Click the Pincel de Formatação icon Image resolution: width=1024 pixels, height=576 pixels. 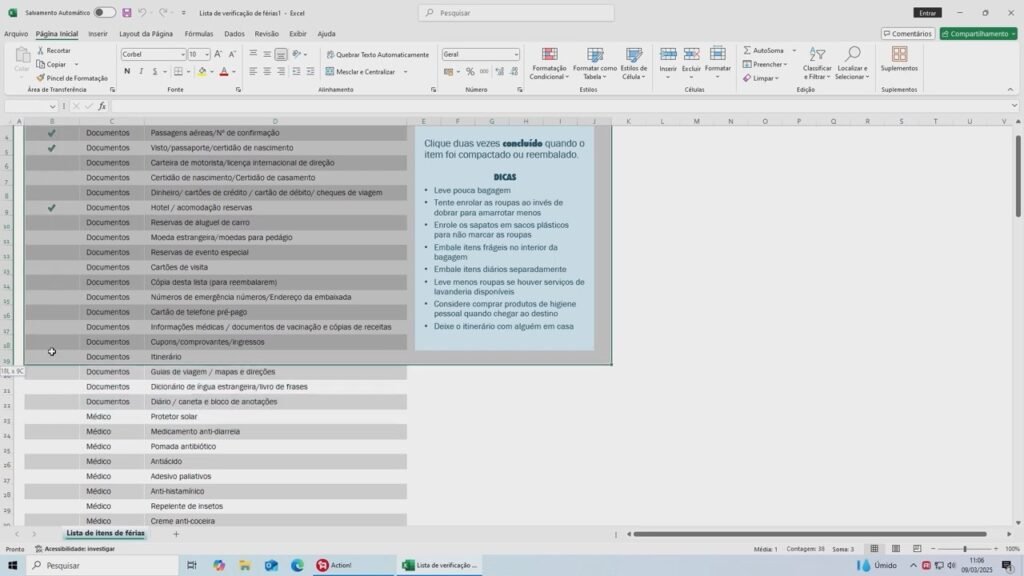(41, 78)
